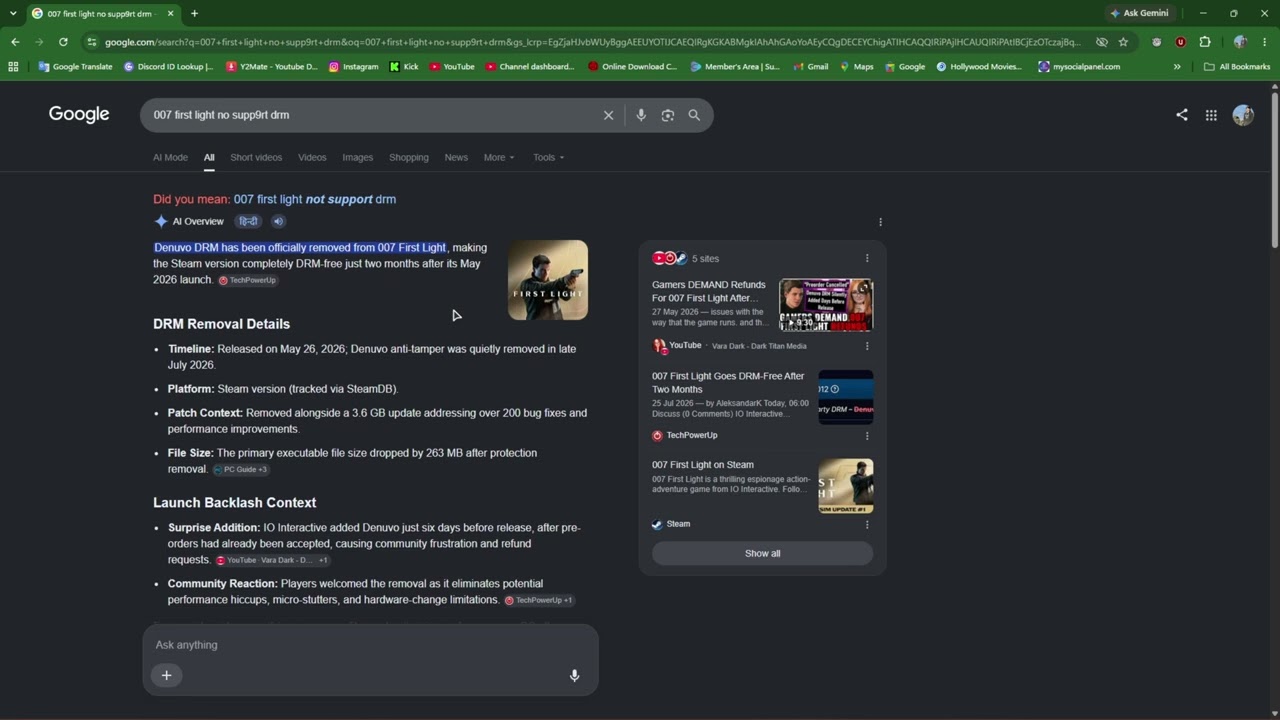Open three-dot menu beside 5 sites
Viewport: 1280px width, 720px height.
(867, 258)
